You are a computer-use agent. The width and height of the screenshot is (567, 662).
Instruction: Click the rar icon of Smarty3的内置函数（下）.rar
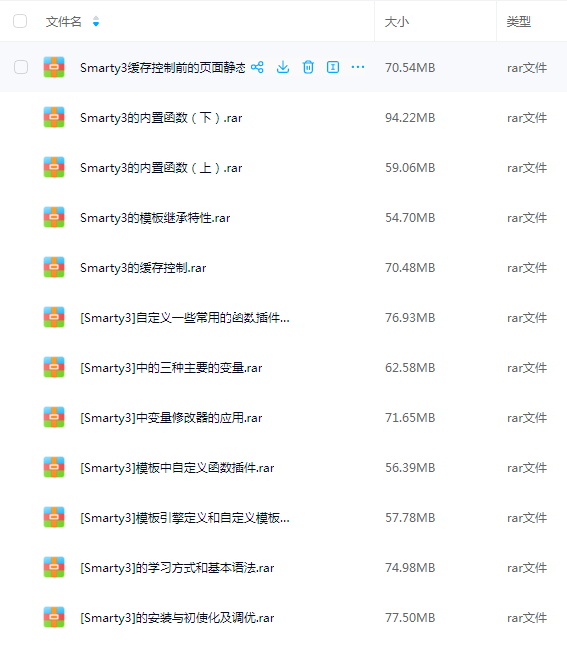[54, 117]
